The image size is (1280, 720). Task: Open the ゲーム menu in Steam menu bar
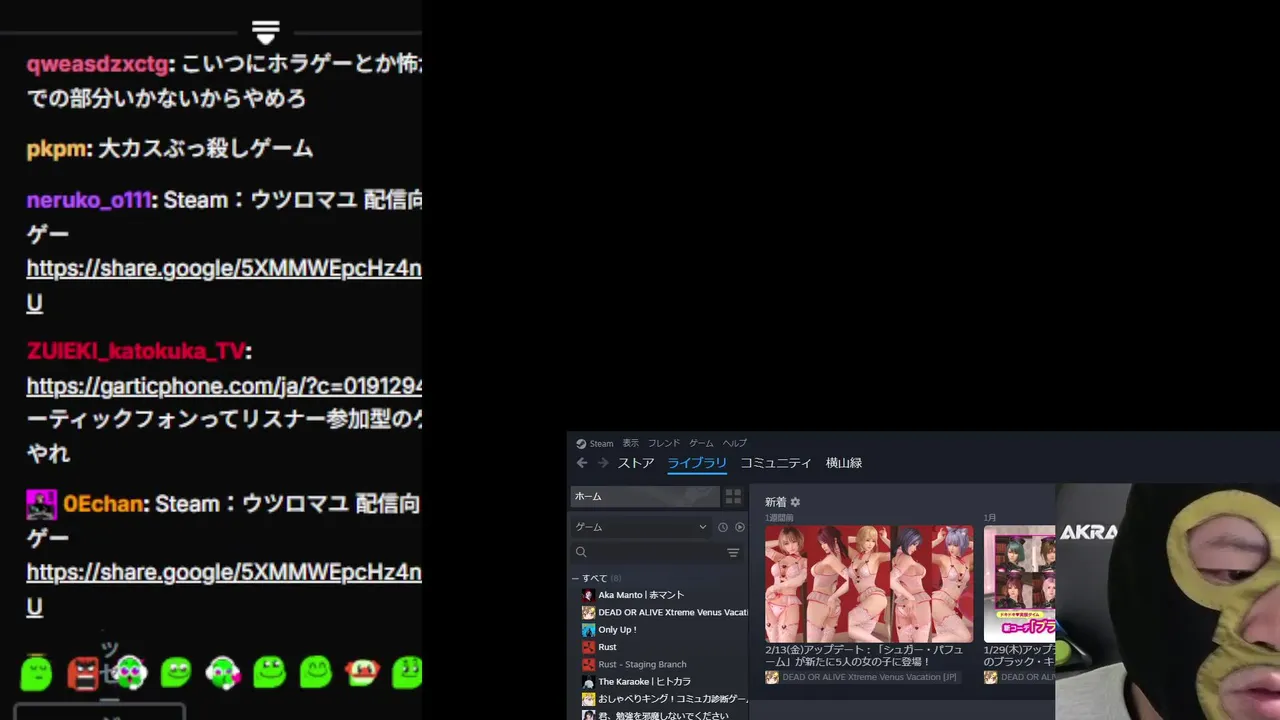point(701,443)
